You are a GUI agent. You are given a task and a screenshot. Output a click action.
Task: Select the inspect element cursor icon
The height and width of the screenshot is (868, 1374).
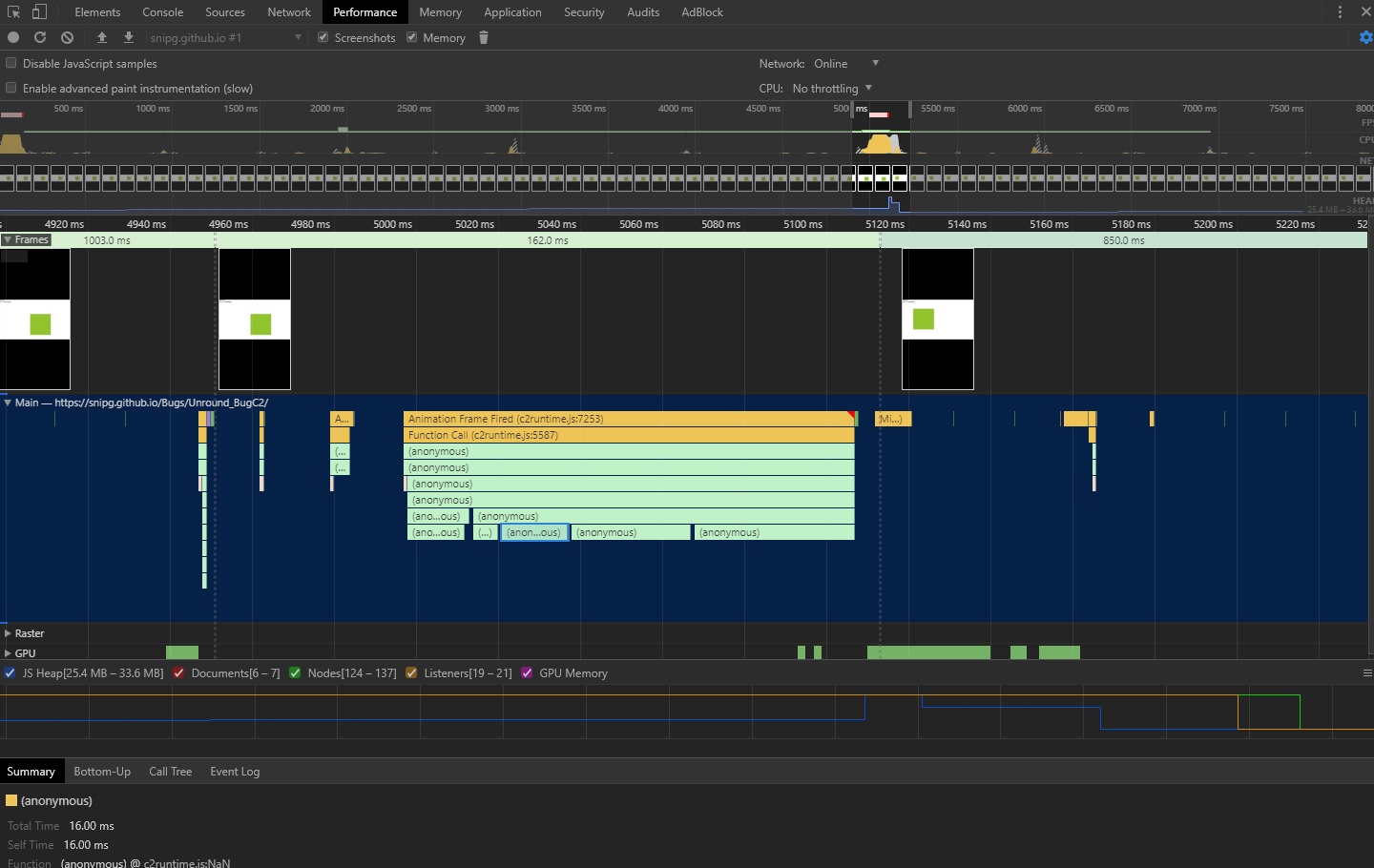(13, 11)
